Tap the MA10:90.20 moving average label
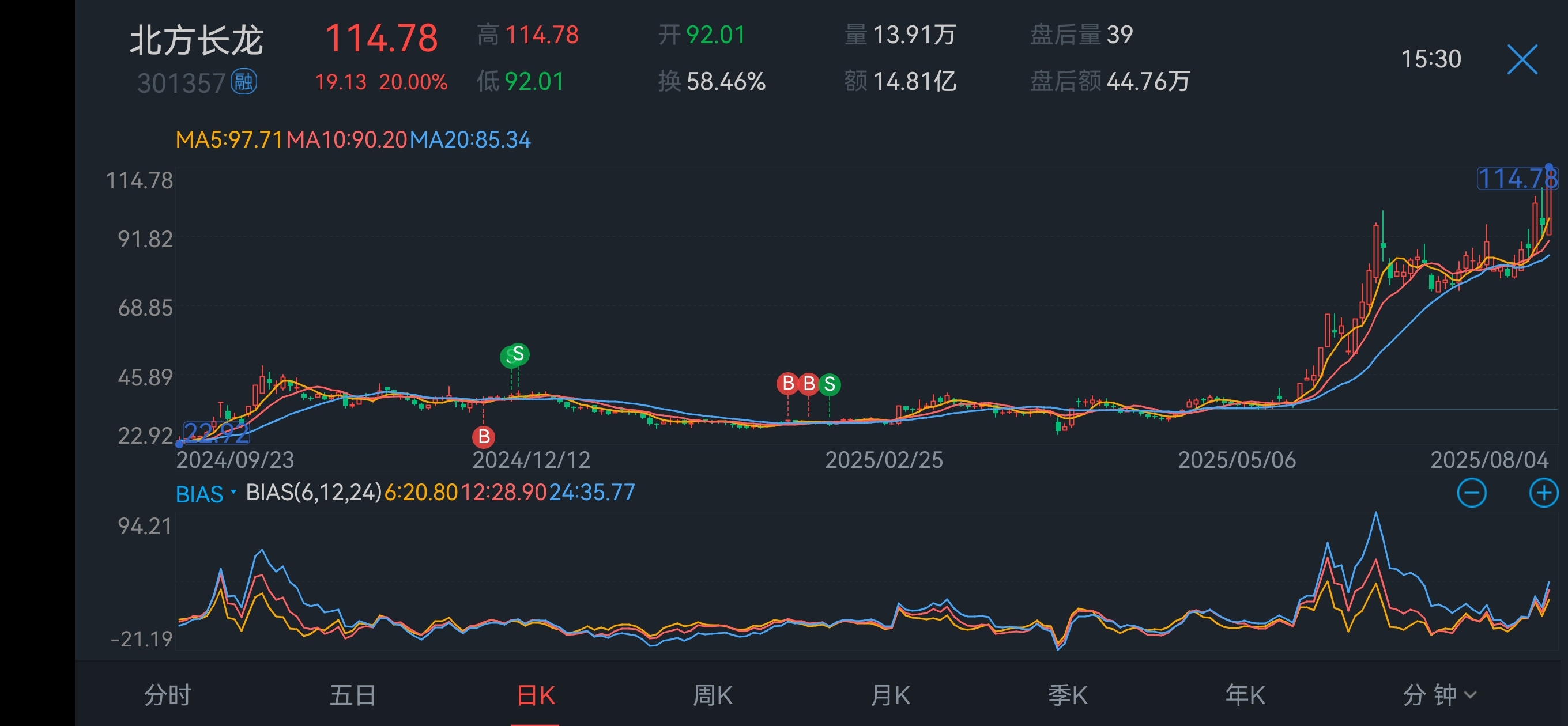Viewport: 1568px width, 726px height. click(x=347, y=140)
